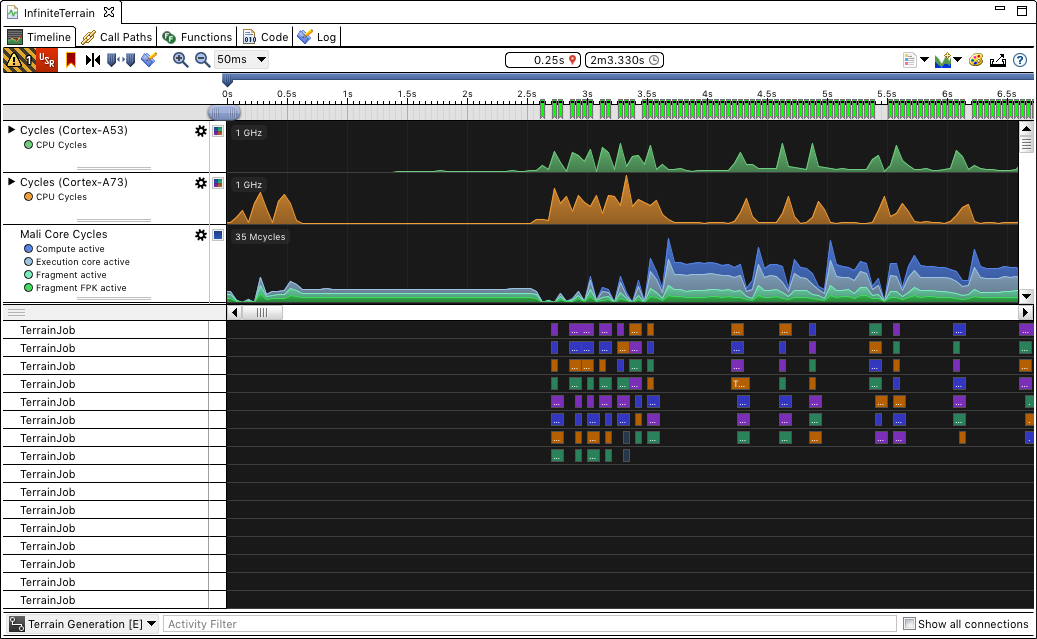Click the Mali Core Cycles chart title
This screenshot has width=1037, height=639.
63,234
